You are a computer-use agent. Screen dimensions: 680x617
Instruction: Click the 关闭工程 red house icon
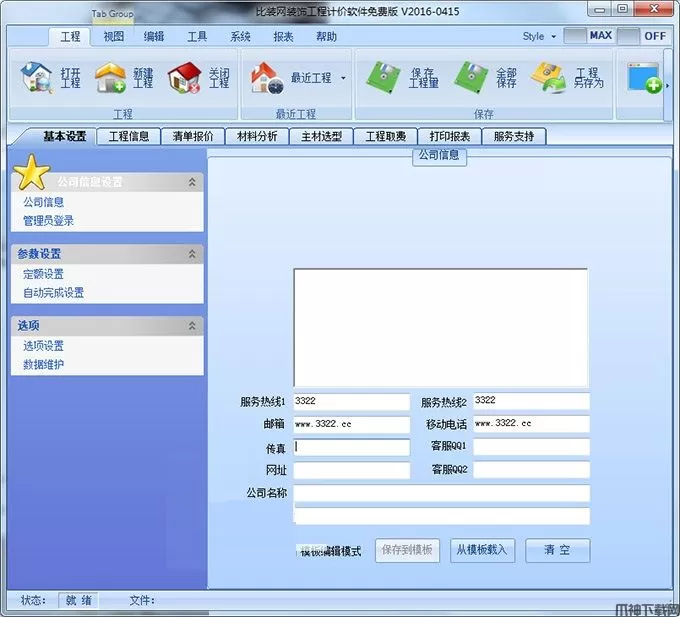(x=184, y=78)
